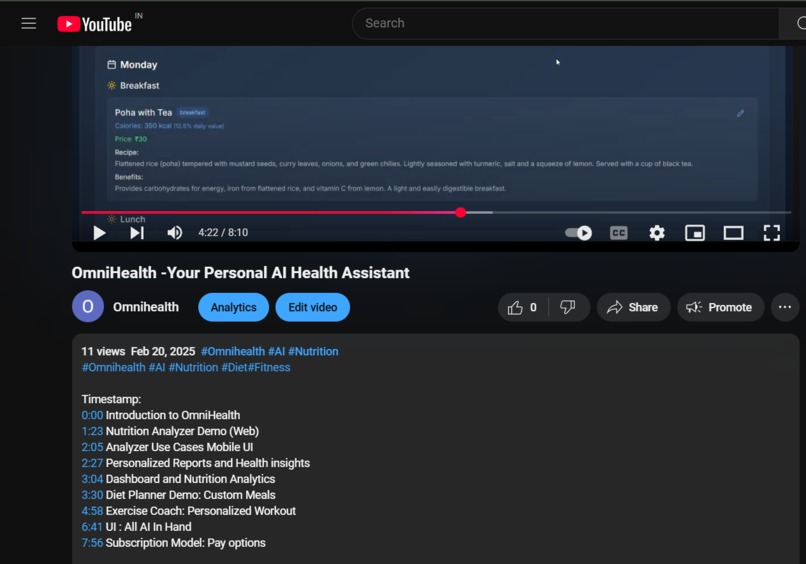The height and width of the screenshot is (564, 806).
Task: Jump to 7:56 Subscription Model timestamp
Action: click(x=92, y=543)
